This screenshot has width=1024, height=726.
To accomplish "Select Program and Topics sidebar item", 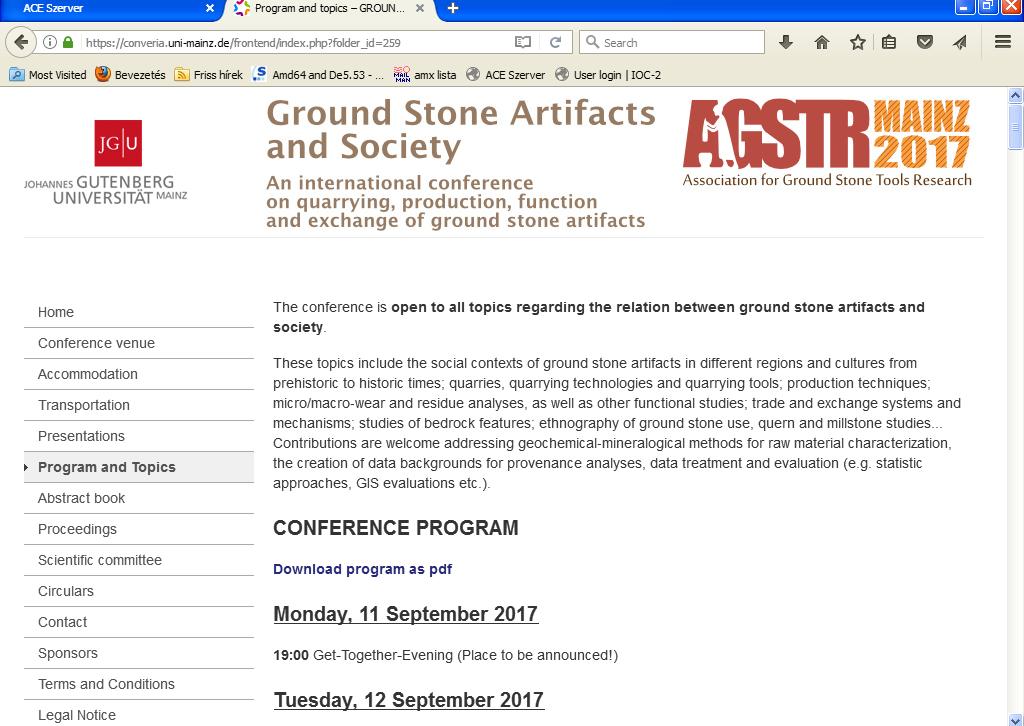I will [138, 467].
